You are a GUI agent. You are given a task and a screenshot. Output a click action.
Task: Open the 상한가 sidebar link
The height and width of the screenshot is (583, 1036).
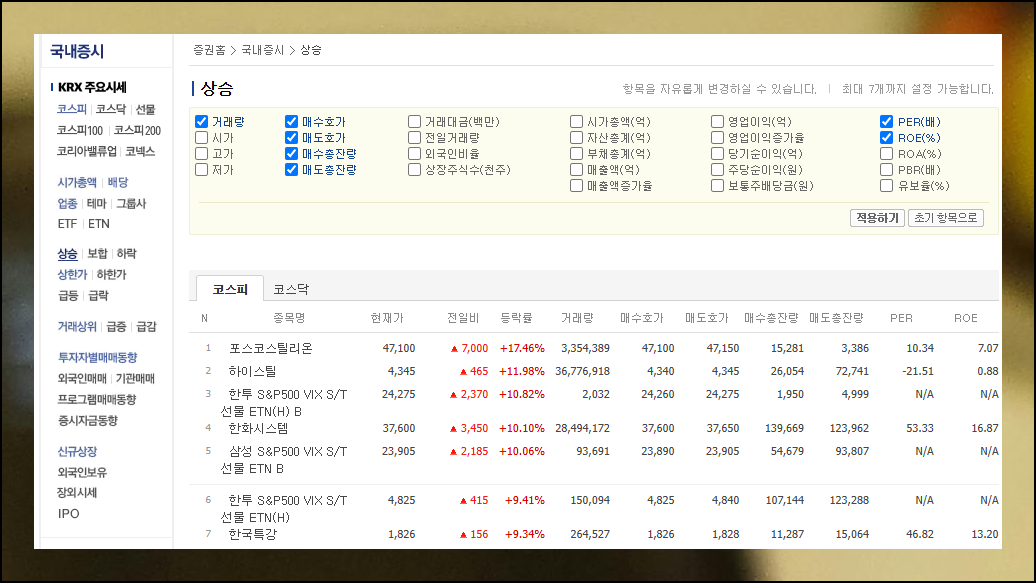click(72, 274)
